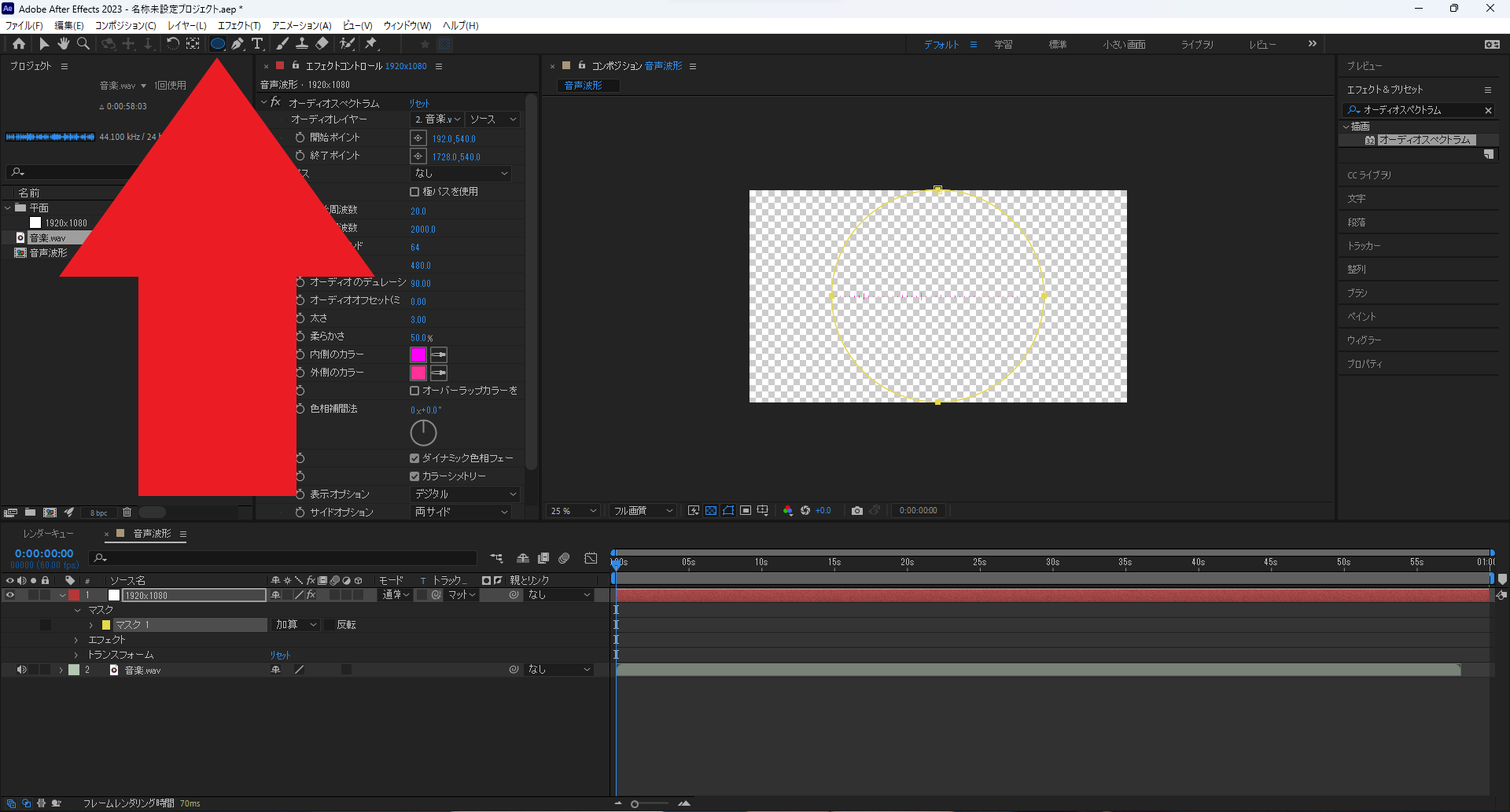Select the 音声波形 composition in project panel
The image size is (1510, 812).
click(48, 253)
